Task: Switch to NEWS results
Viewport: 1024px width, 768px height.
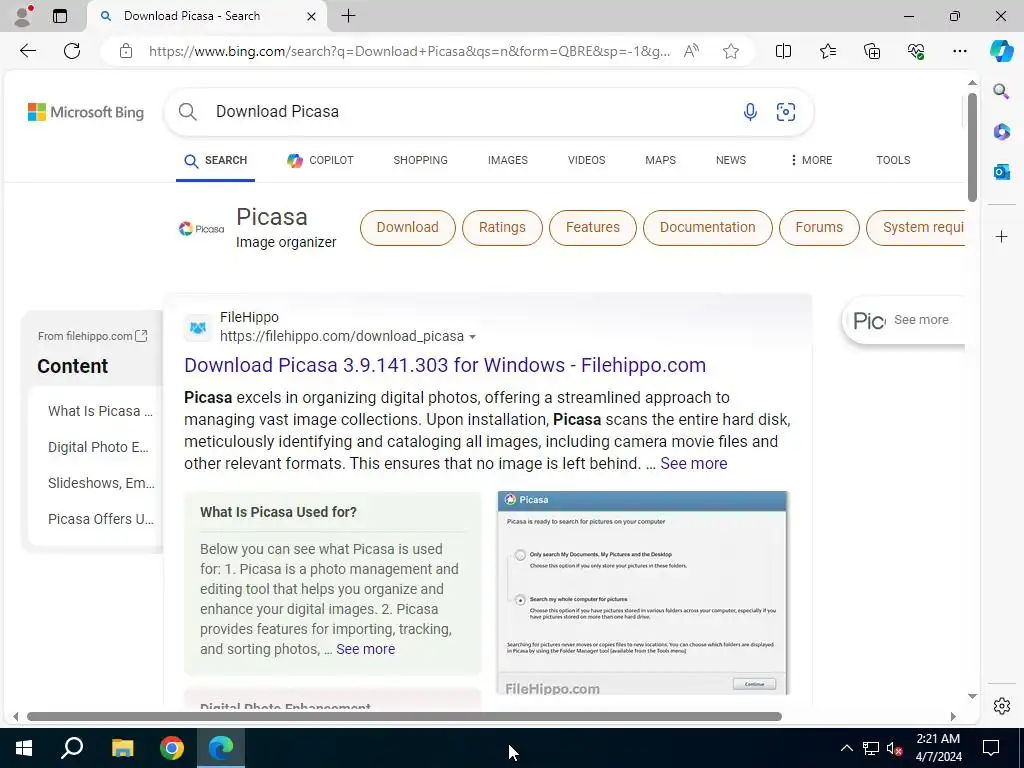Action: (731, 160)
